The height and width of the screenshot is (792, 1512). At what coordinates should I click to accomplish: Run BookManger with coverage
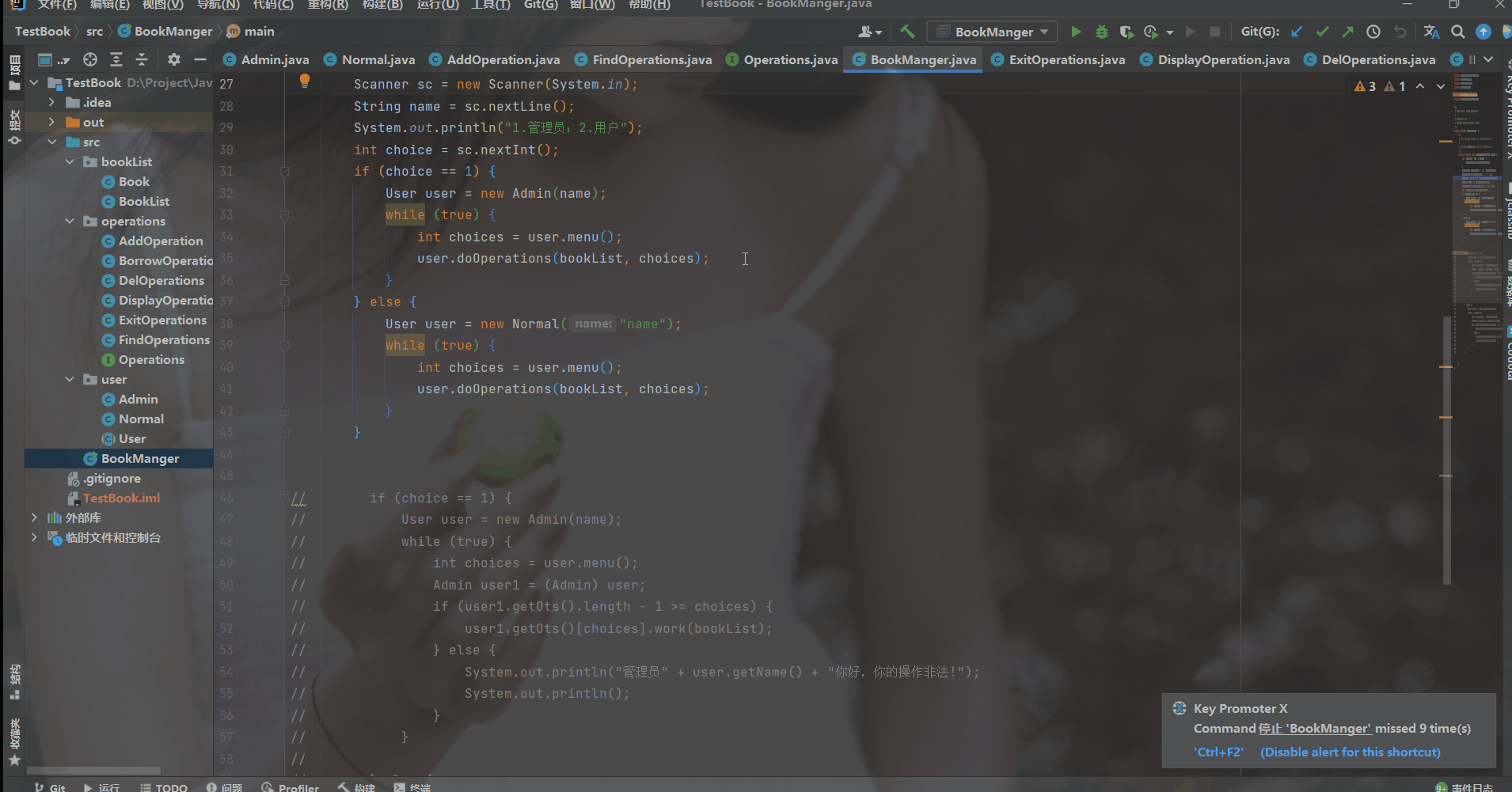[1126, 32]
